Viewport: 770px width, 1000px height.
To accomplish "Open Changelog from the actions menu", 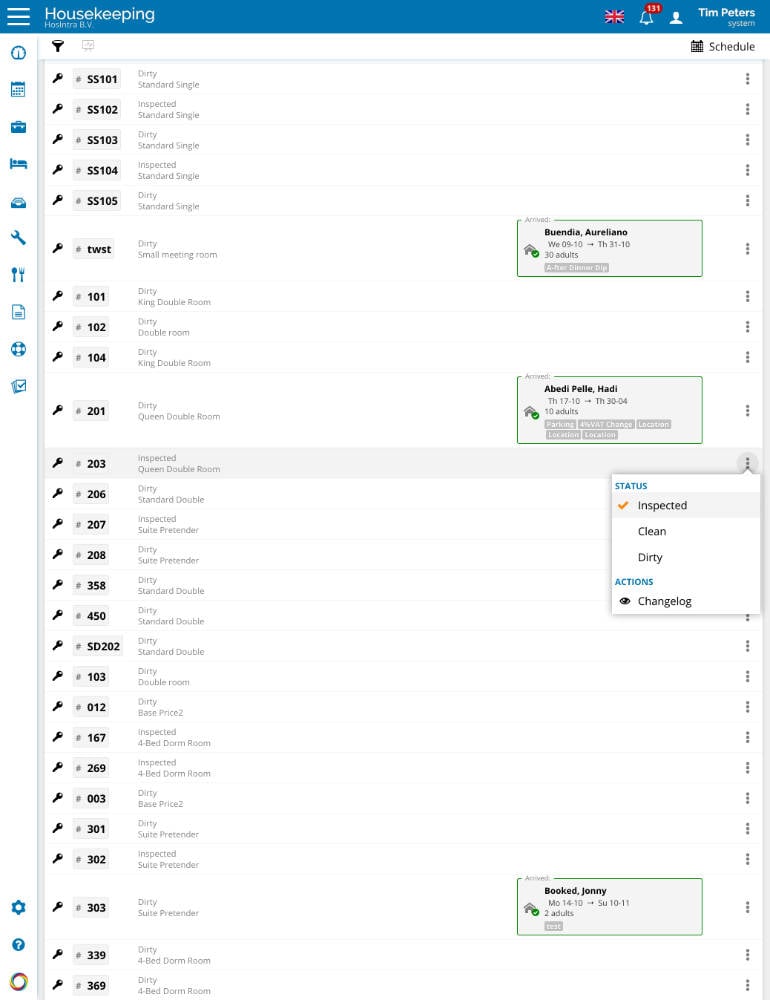I will pyautogui.click(x=664, y=602).
